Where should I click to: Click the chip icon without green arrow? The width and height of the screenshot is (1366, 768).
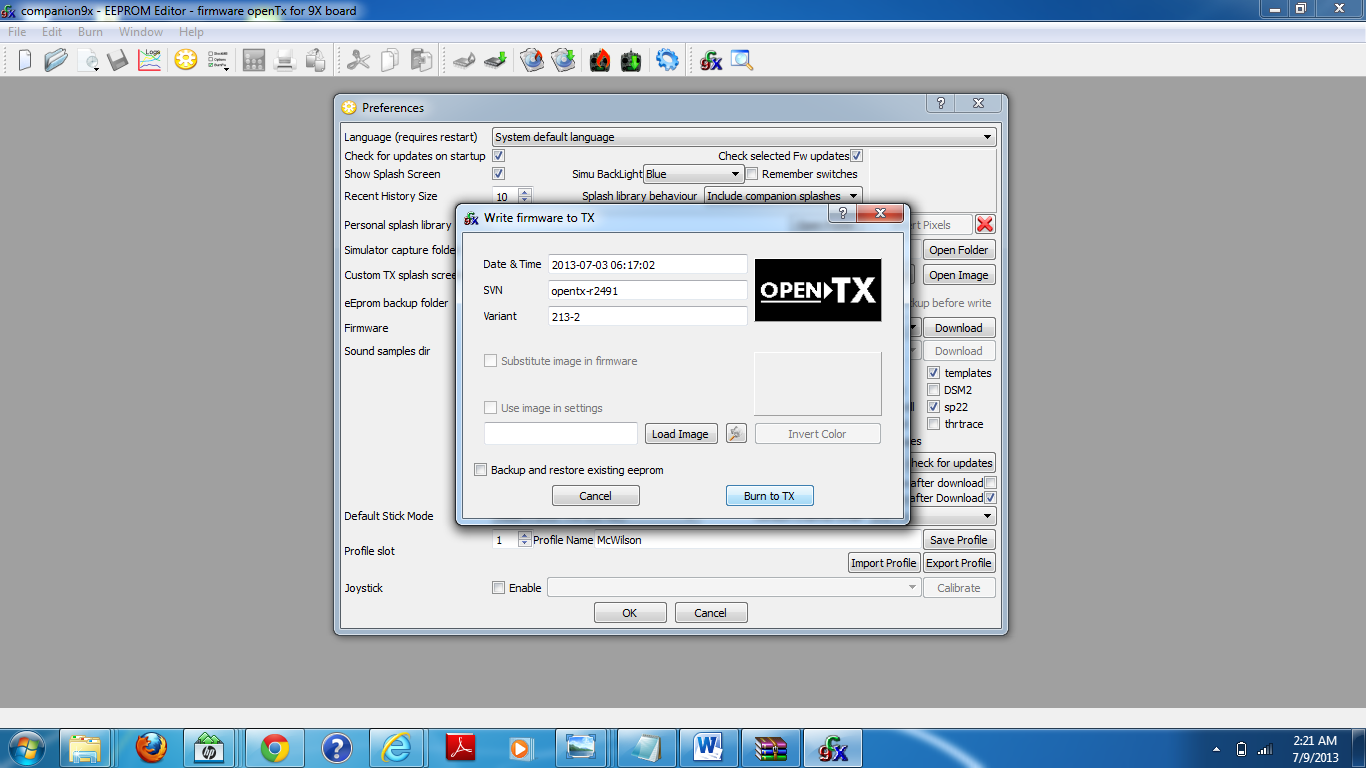pos(463,60)
